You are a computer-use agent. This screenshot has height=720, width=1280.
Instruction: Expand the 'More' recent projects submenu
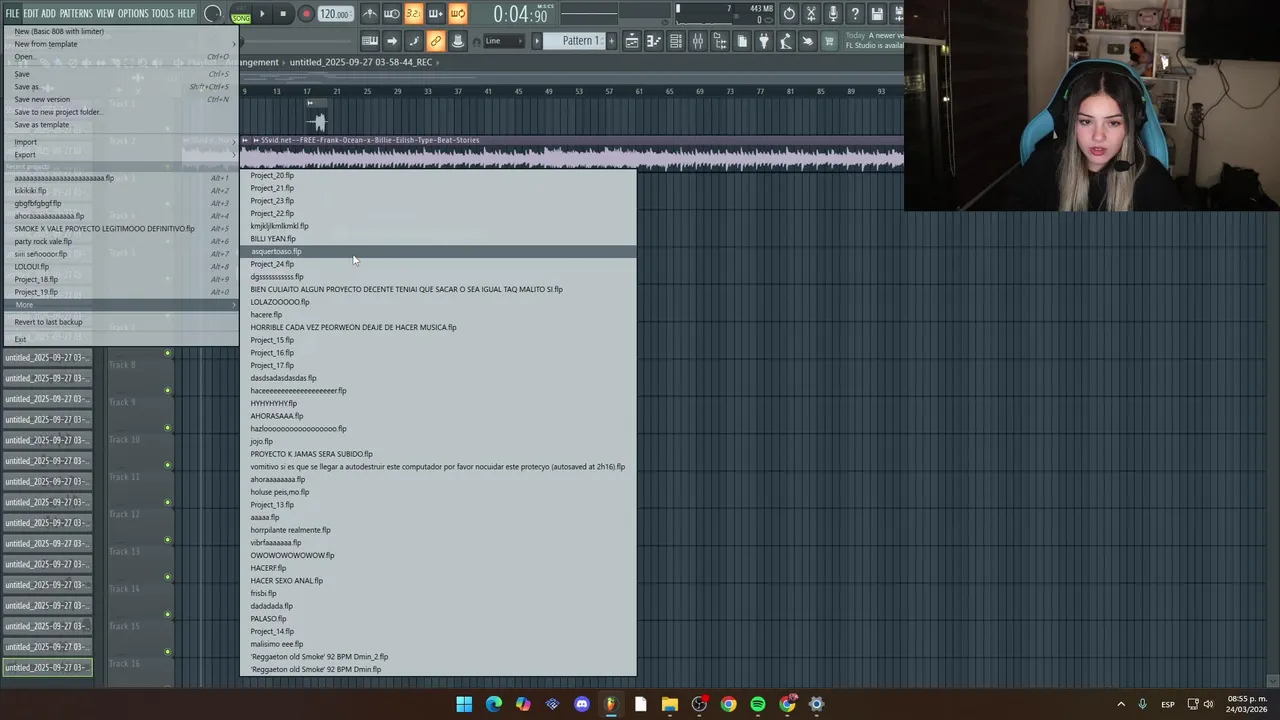120,305
